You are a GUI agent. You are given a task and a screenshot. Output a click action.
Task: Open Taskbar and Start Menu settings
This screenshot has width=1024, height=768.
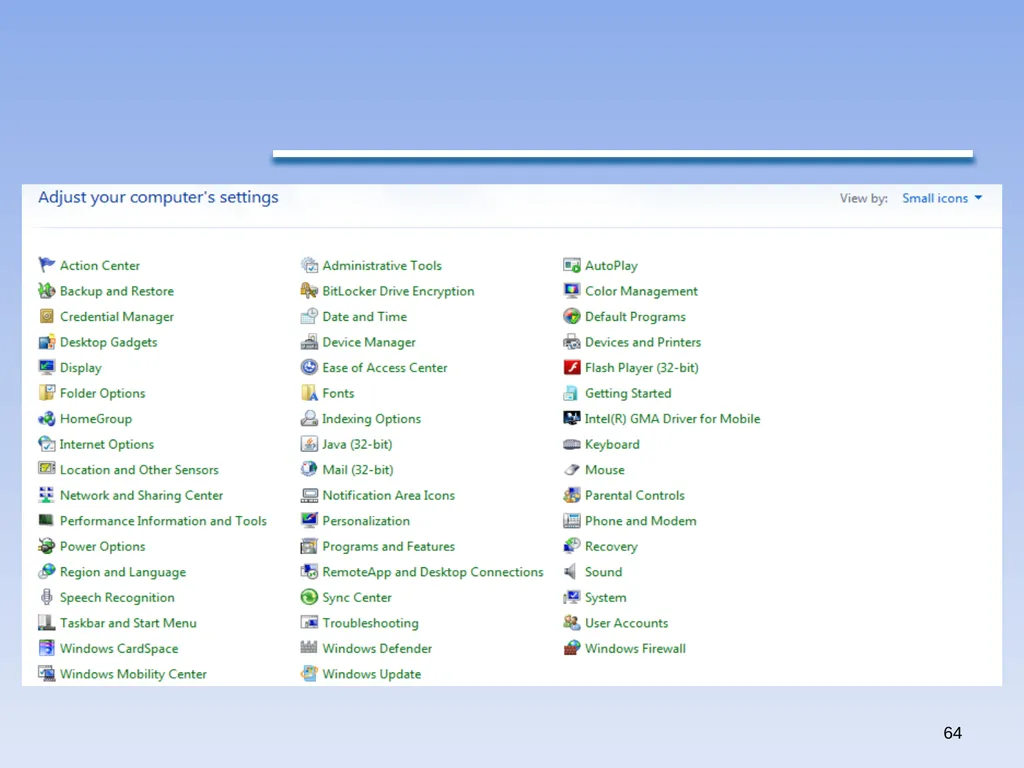128,622
